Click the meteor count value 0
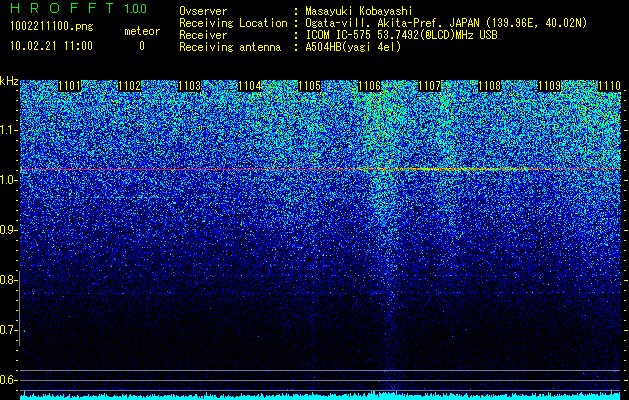The width and height of the screenshot is (629, 400). click(142, 46)
